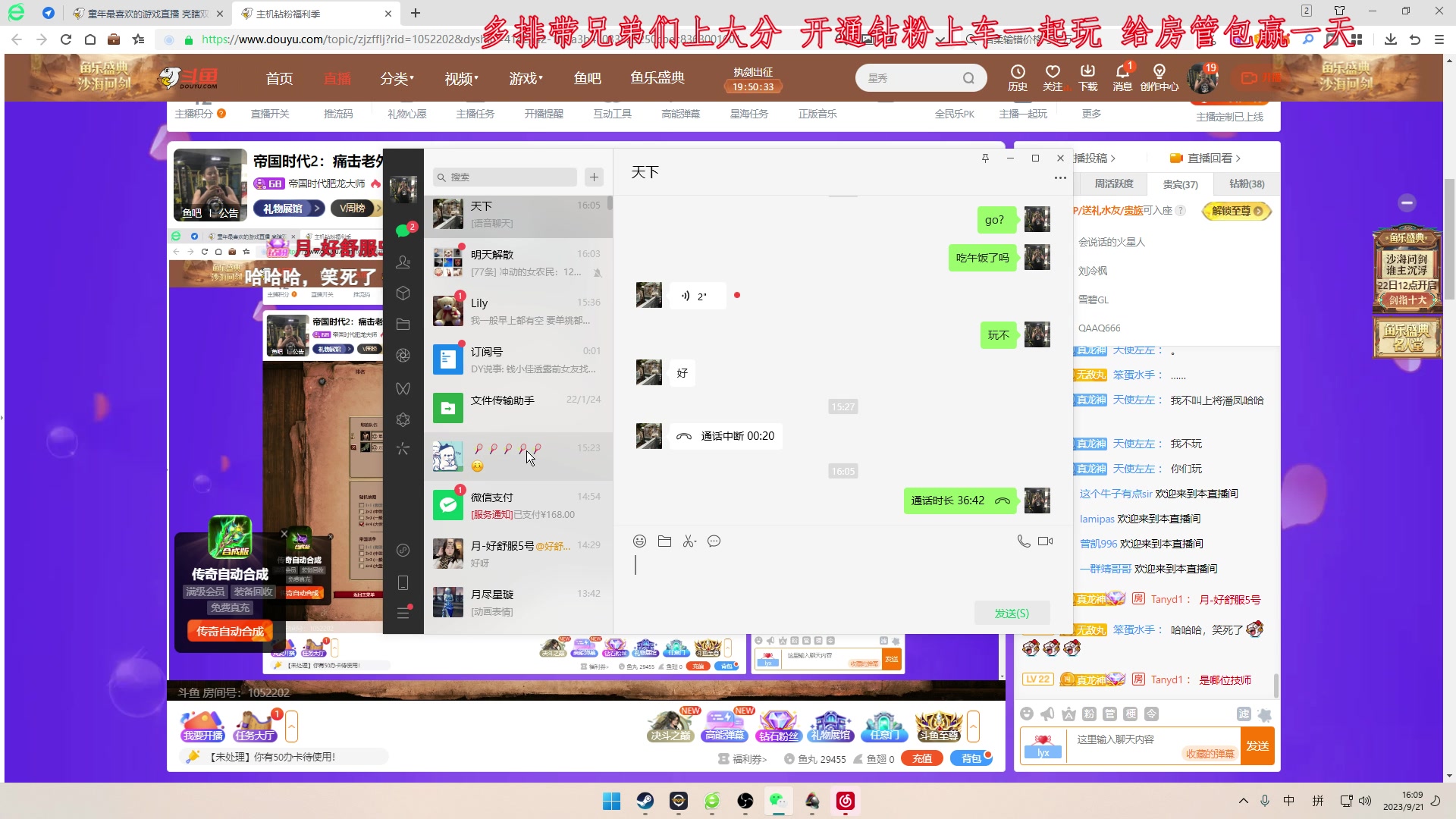This screenshot has width=1456, height=819.
Task: Open the chat info three-dots menu
Action: [x=1060, y=178]
